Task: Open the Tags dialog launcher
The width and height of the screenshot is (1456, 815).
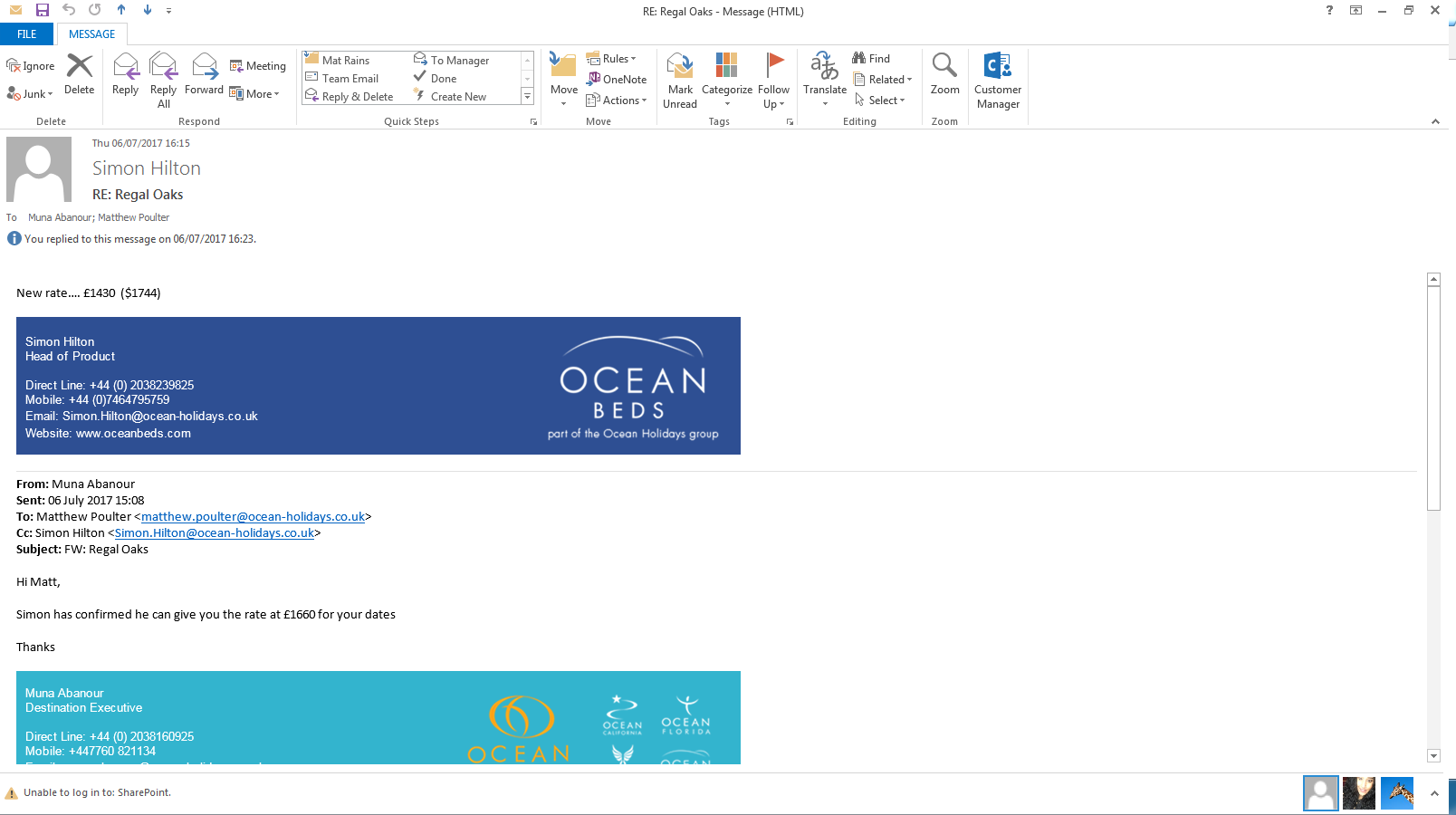Action: [x=790, y=121]
